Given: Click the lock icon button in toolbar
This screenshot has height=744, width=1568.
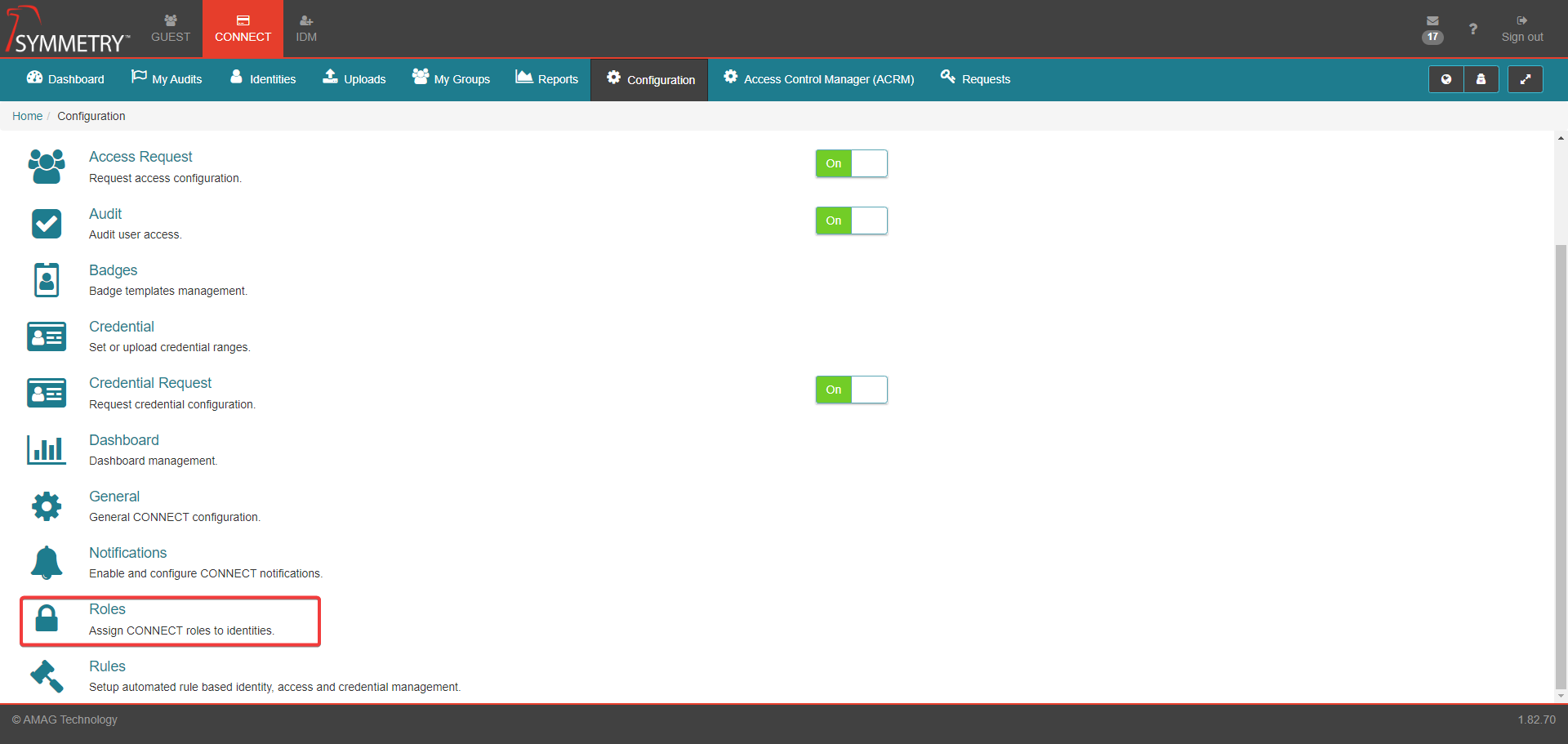Looking at the screenshot, I should pyautogui.click(x=1481, y=79).
